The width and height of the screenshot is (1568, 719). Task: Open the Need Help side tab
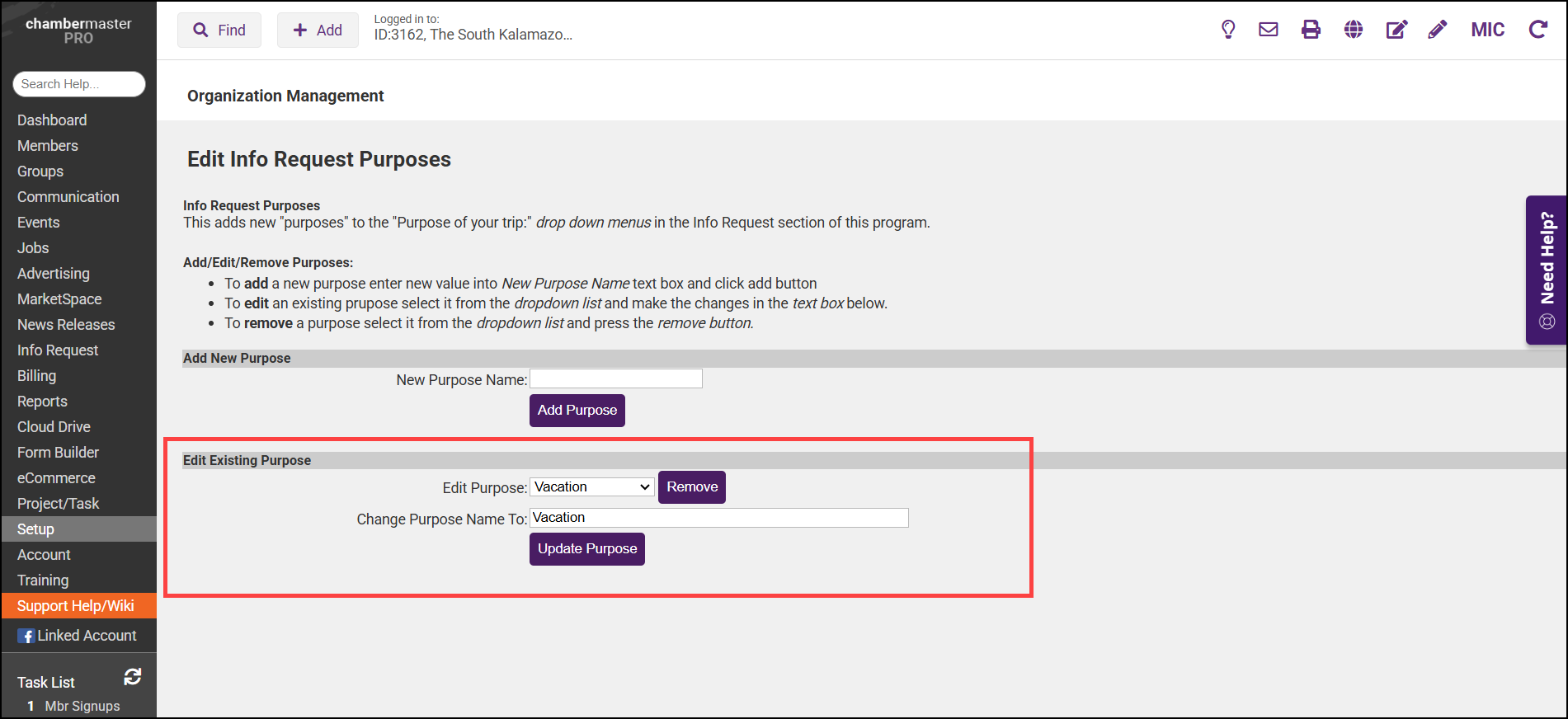(x=1547, y=270)
